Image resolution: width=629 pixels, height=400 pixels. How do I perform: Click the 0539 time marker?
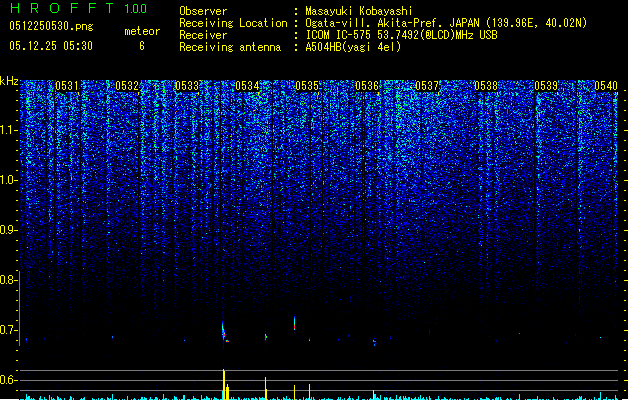click(x=546, y=86)
